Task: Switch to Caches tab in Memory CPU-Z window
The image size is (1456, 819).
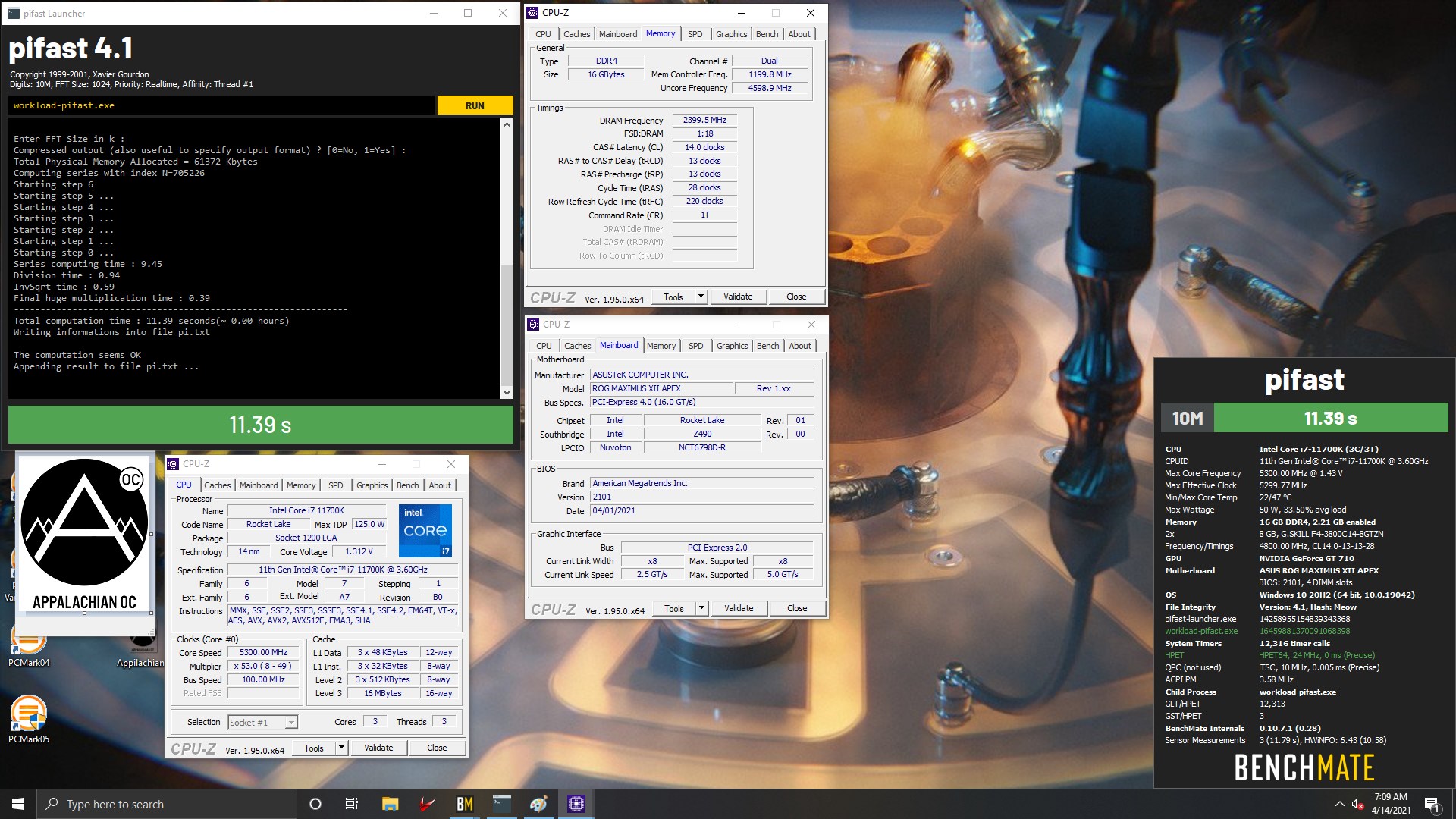Action: click(576, 34)
